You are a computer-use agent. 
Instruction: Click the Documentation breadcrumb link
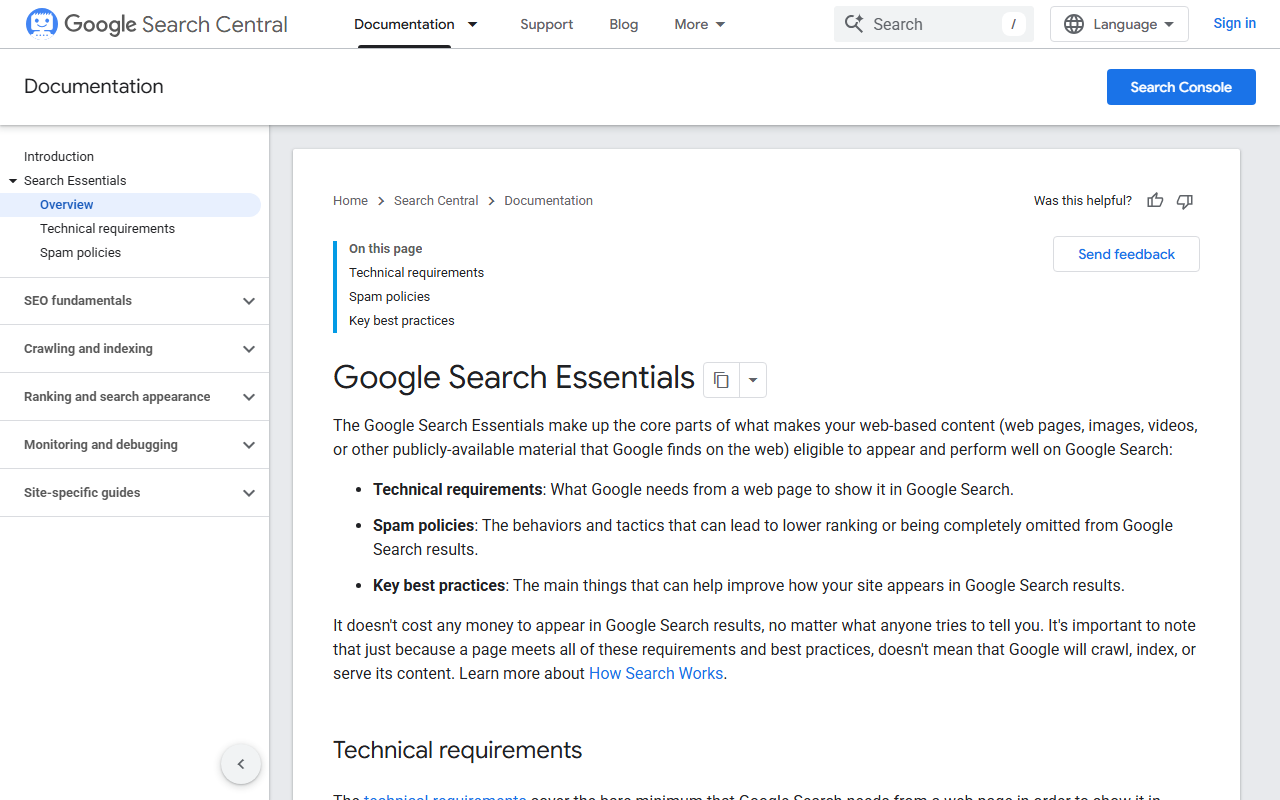click(548, 201)
